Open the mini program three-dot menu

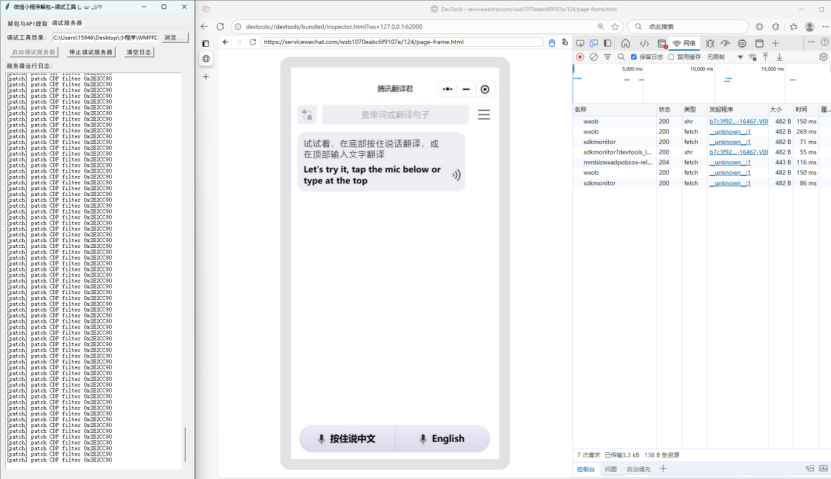[x=448, y=89]
